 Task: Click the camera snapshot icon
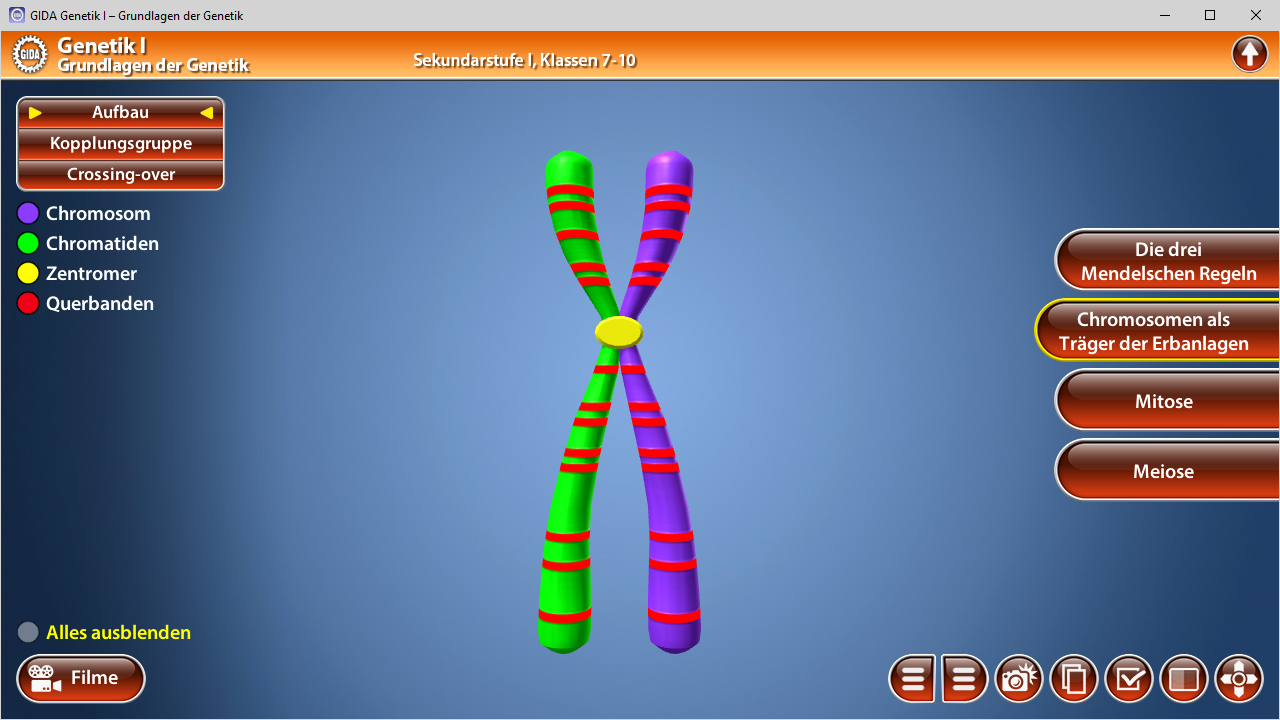coord(1019,678)
